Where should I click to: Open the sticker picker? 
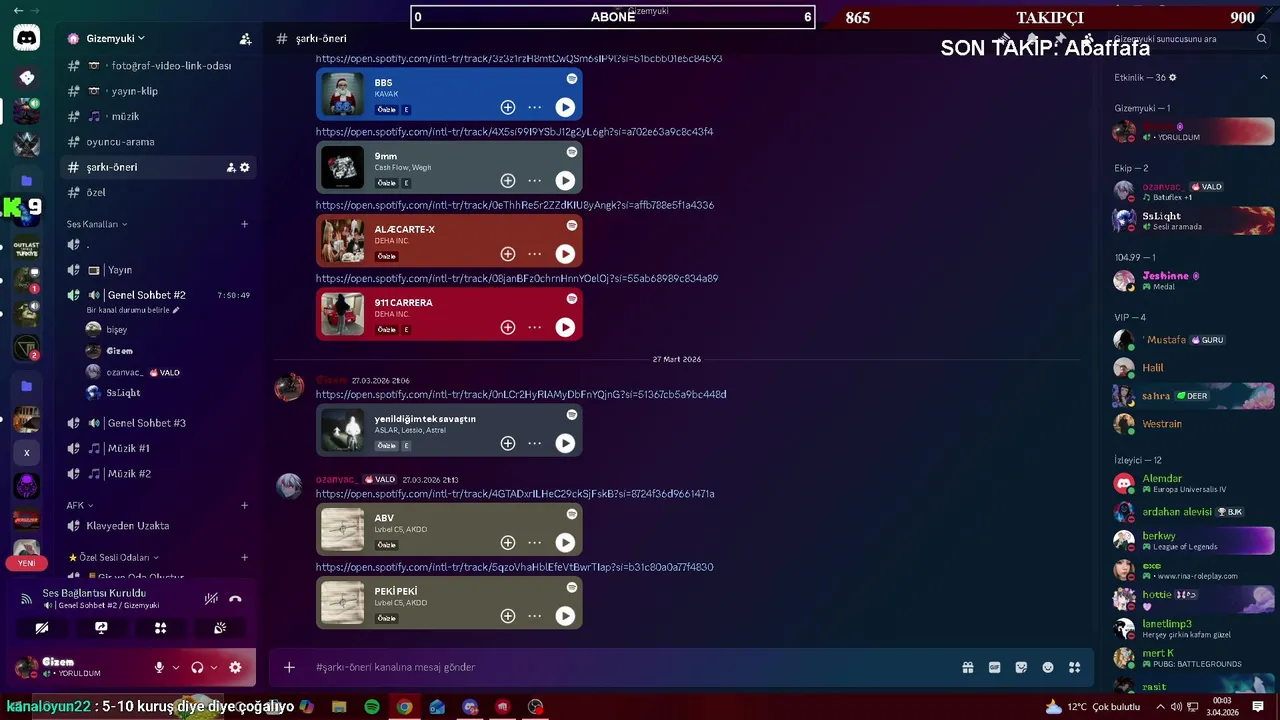1021,667
